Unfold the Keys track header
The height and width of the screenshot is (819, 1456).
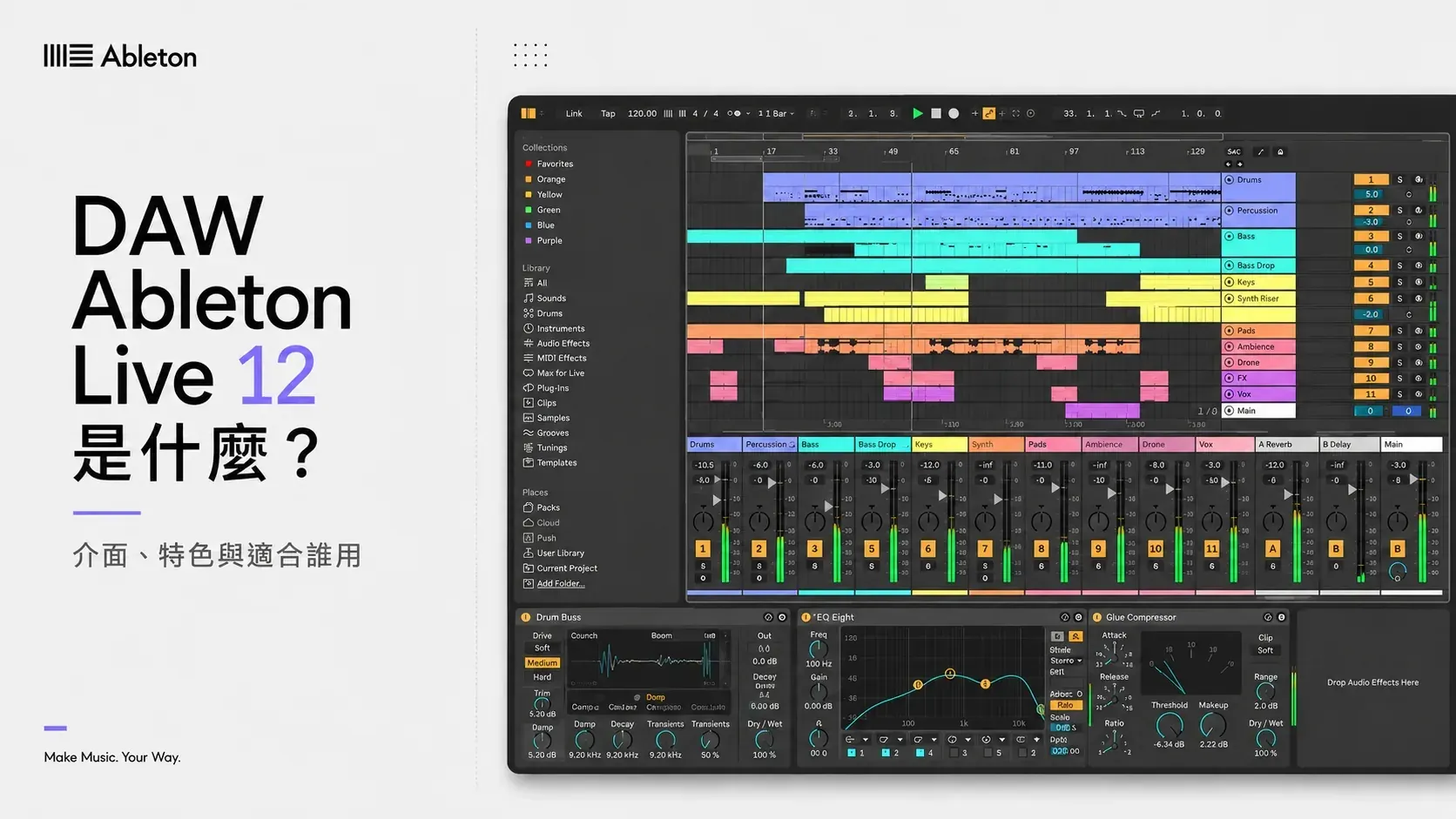[1230, 282]
